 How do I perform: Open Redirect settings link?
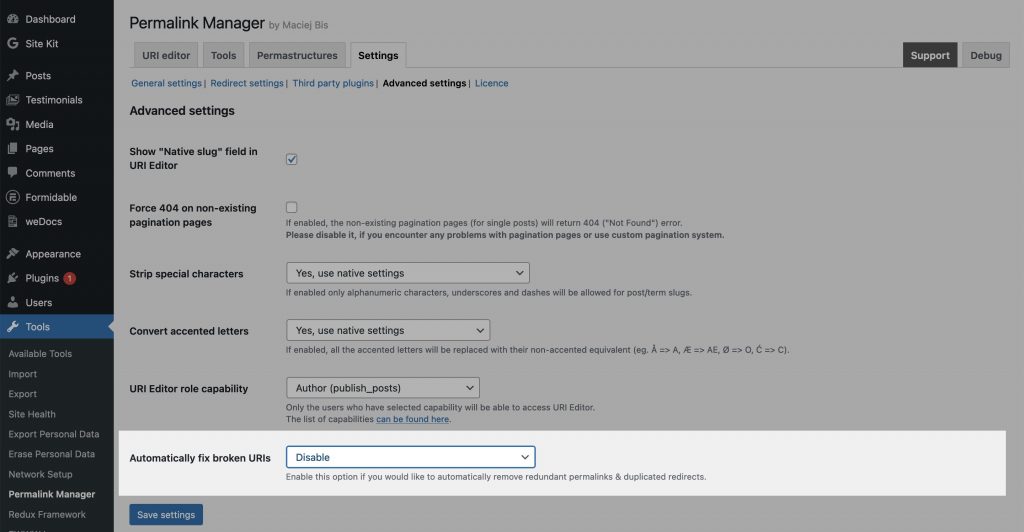point(247,83)
